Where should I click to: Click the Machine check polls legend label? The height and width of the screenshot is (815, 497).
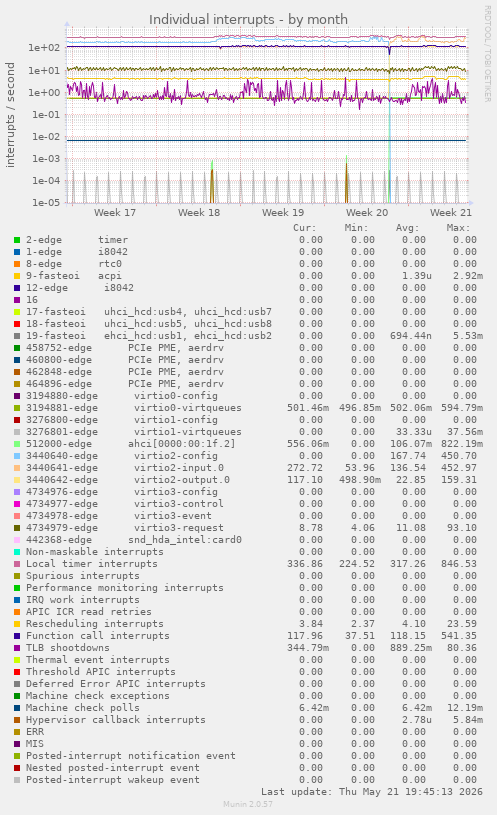83,707
